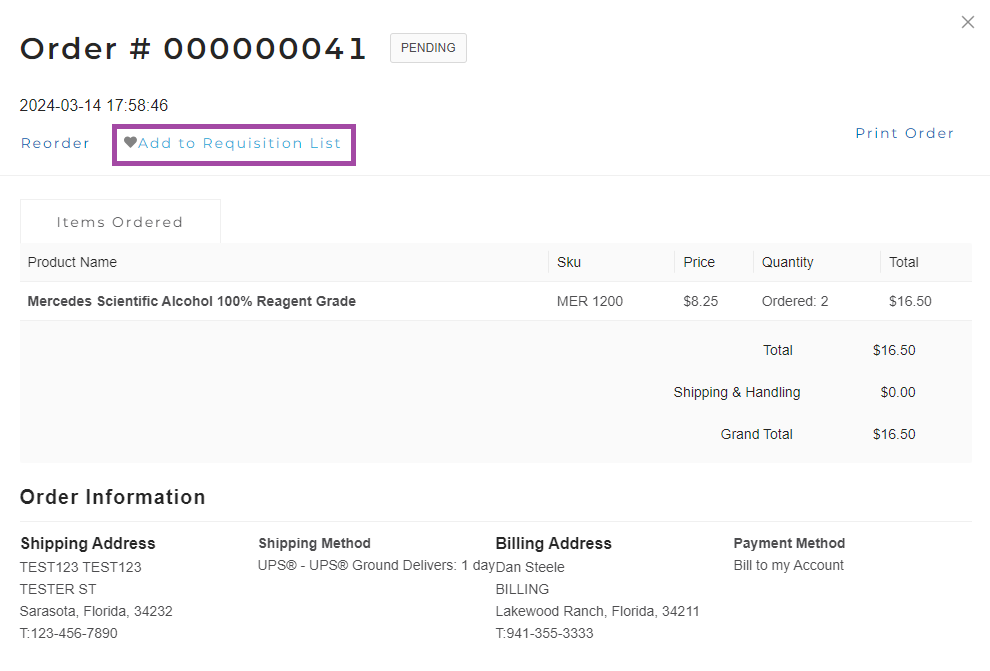Screen dimensions: 990x671
Task: Click the Shipping Address heading
Action: coord(88,543)
